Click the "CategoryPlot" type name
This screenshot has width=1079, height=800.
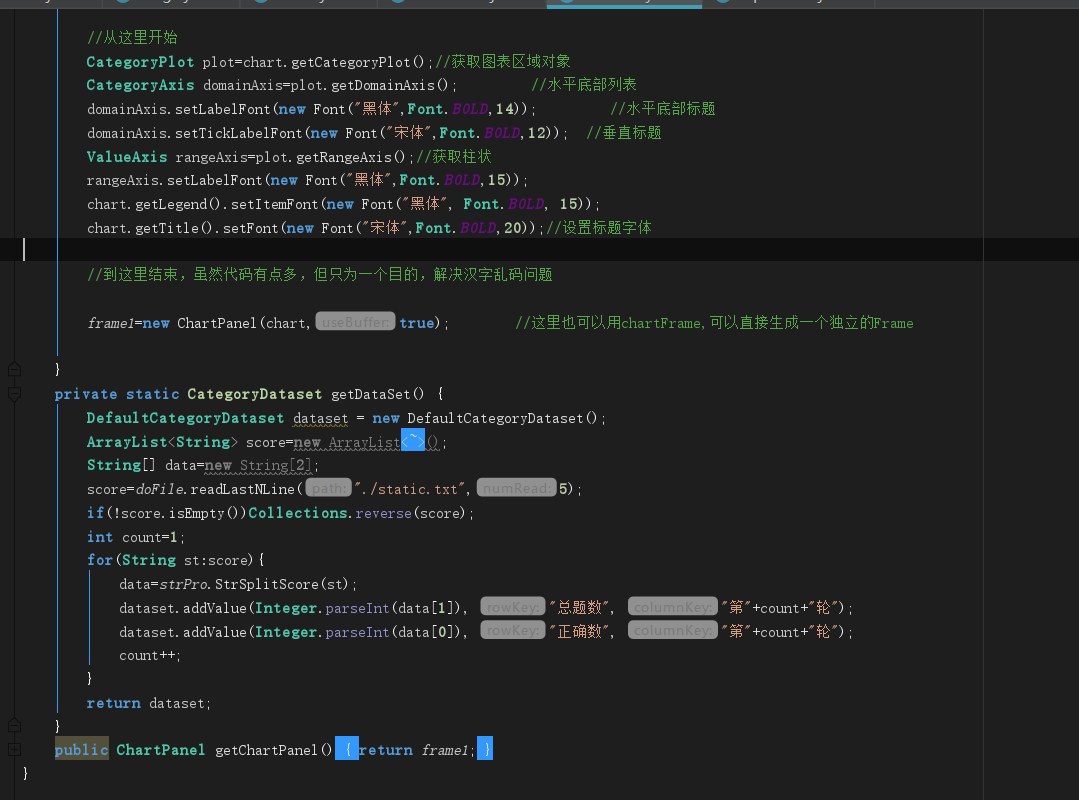click(x=140, y=62)
